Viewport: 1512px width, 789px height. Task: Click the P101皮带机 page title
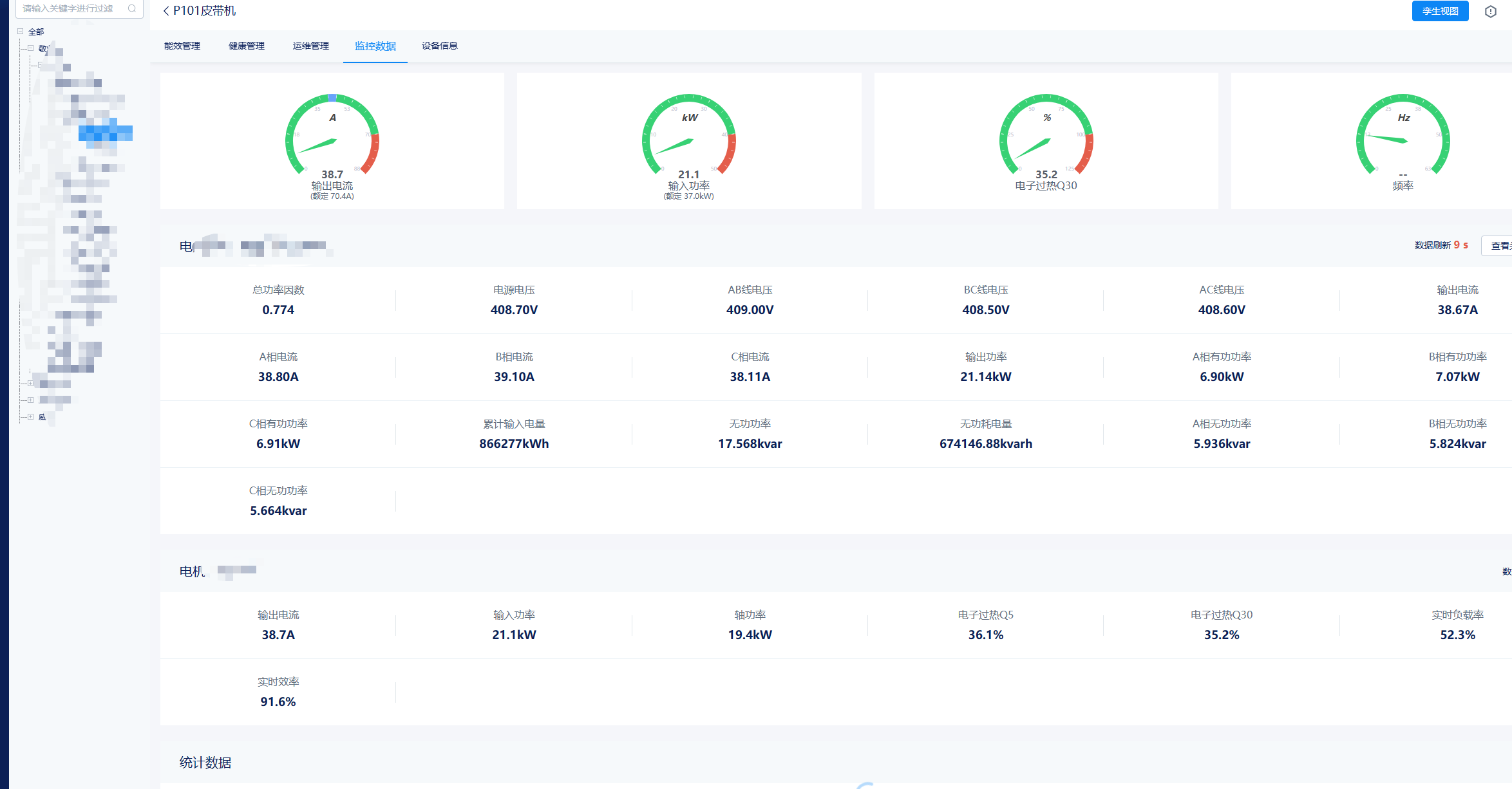(205, 11)
